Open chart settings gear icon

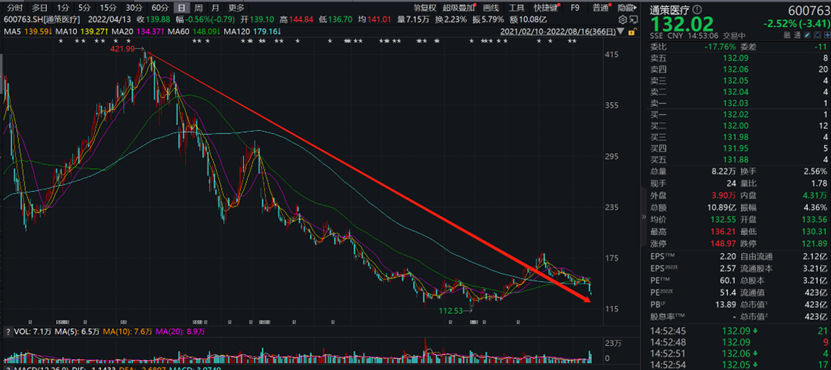[x=622, y=20]
